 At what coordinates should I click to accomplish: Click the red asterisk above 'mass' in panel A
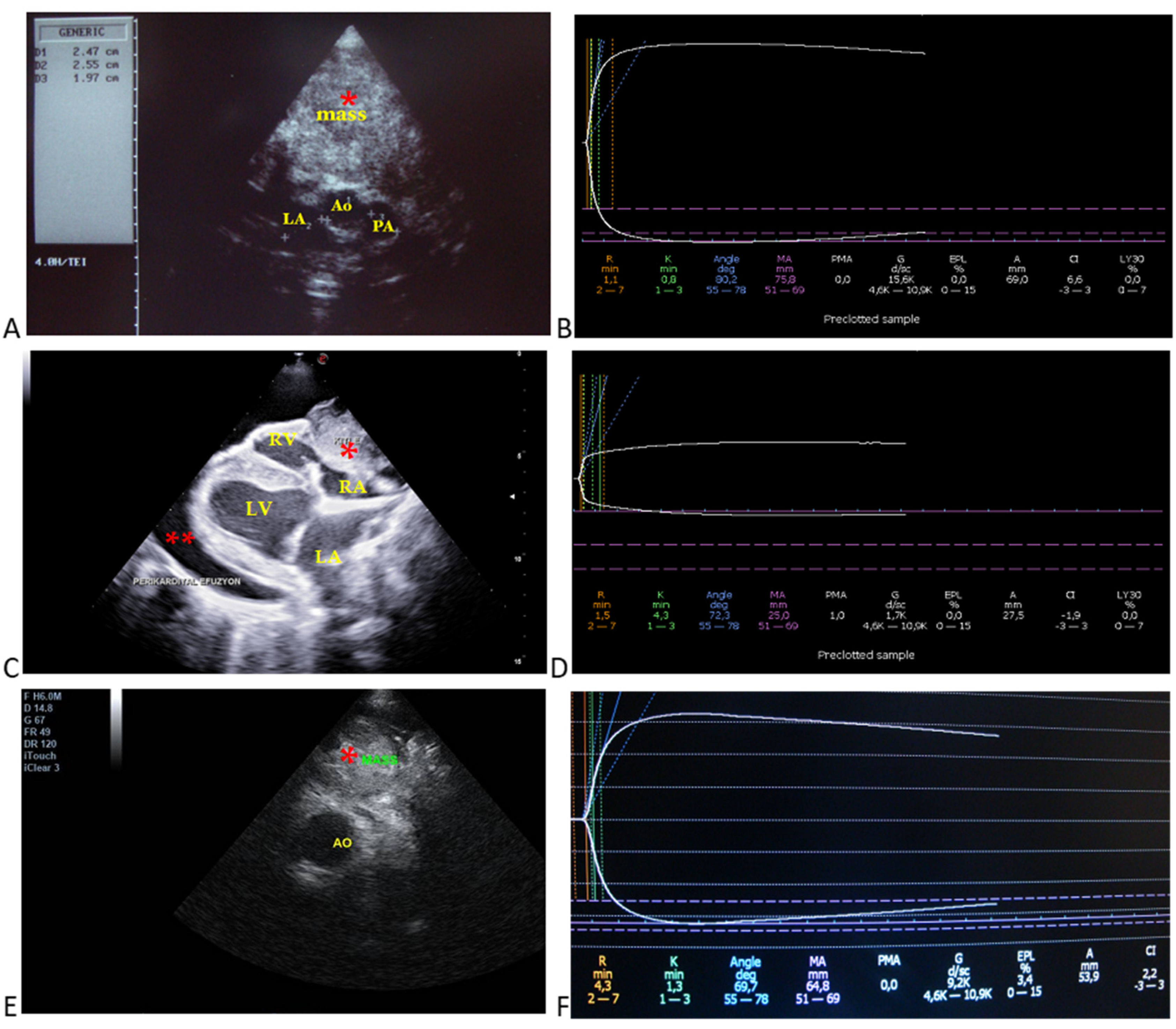coord(348,99)
